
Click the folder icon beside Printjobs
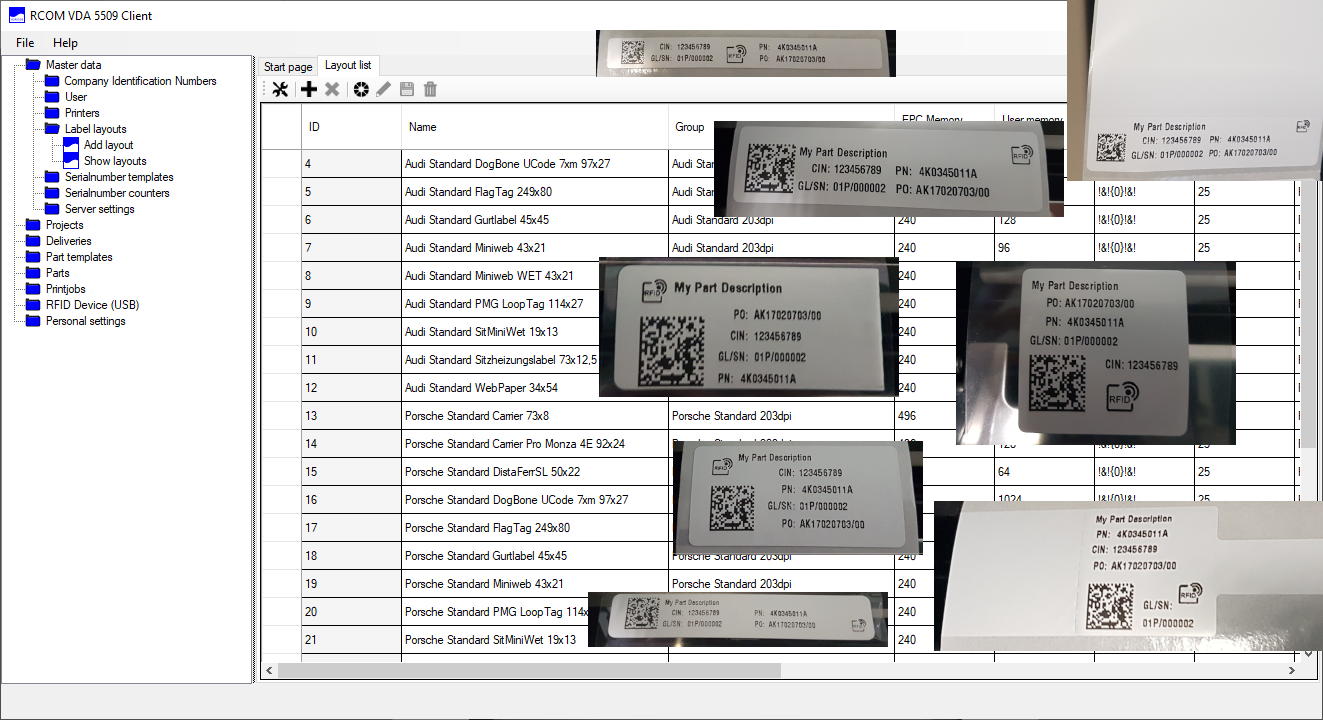[33, 289]
